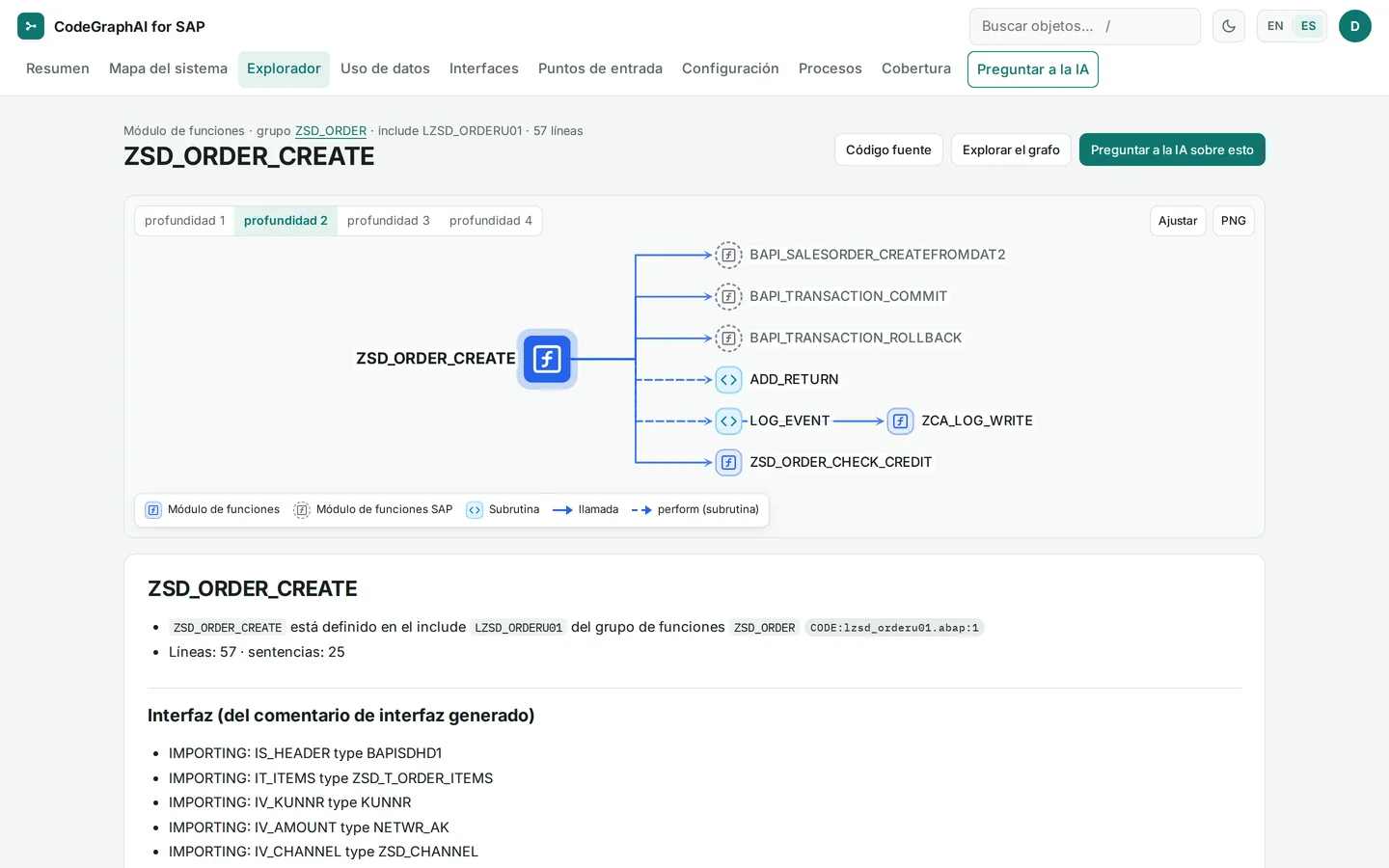This screenshot has height=868, width=1389.
Task: Click the ZSD_ORDER_CHECK_CREDIT node icon
Action: (x=729, y=463)
